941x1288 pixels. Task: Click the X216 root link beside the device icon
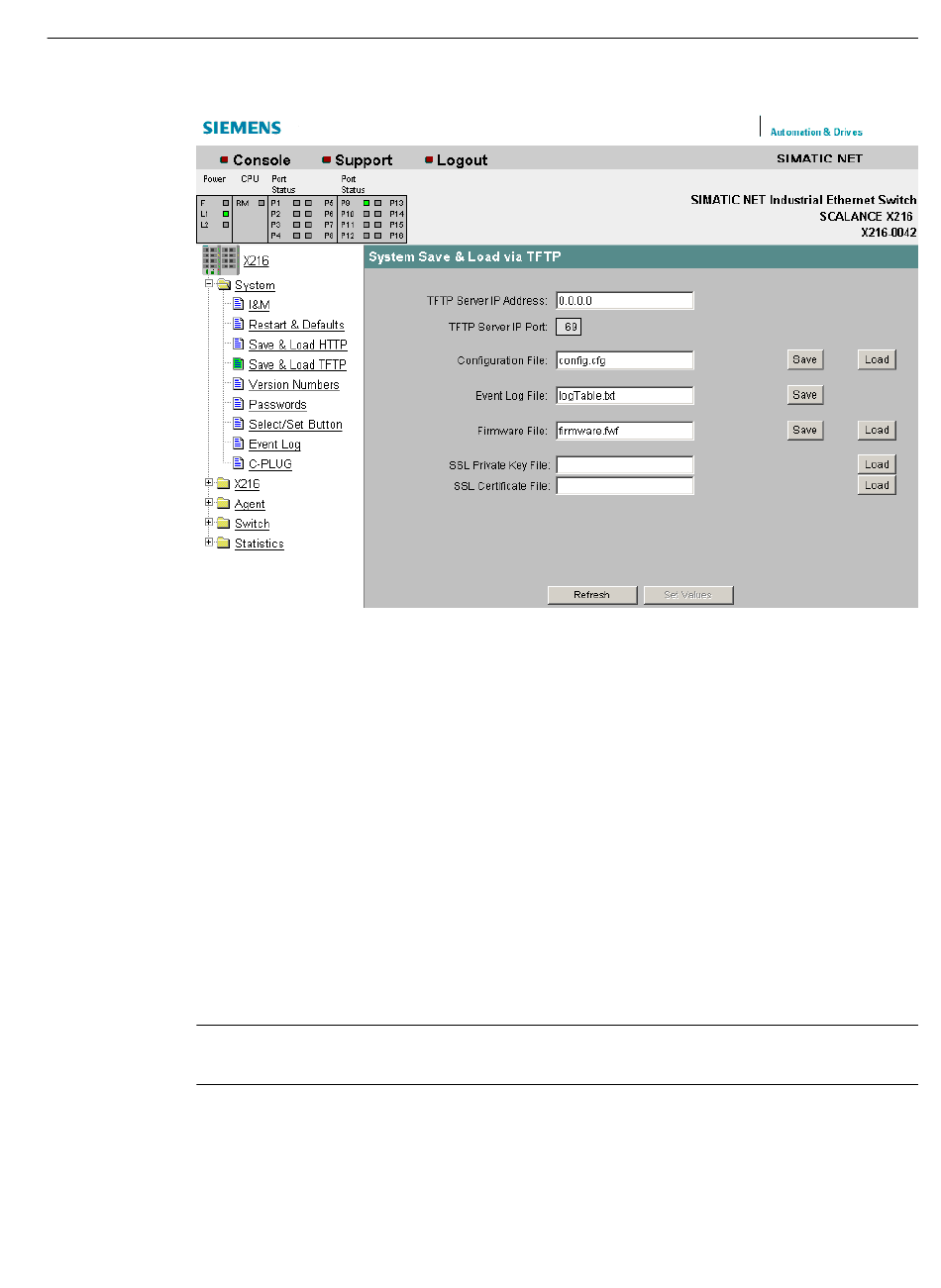tap(257, 261)
